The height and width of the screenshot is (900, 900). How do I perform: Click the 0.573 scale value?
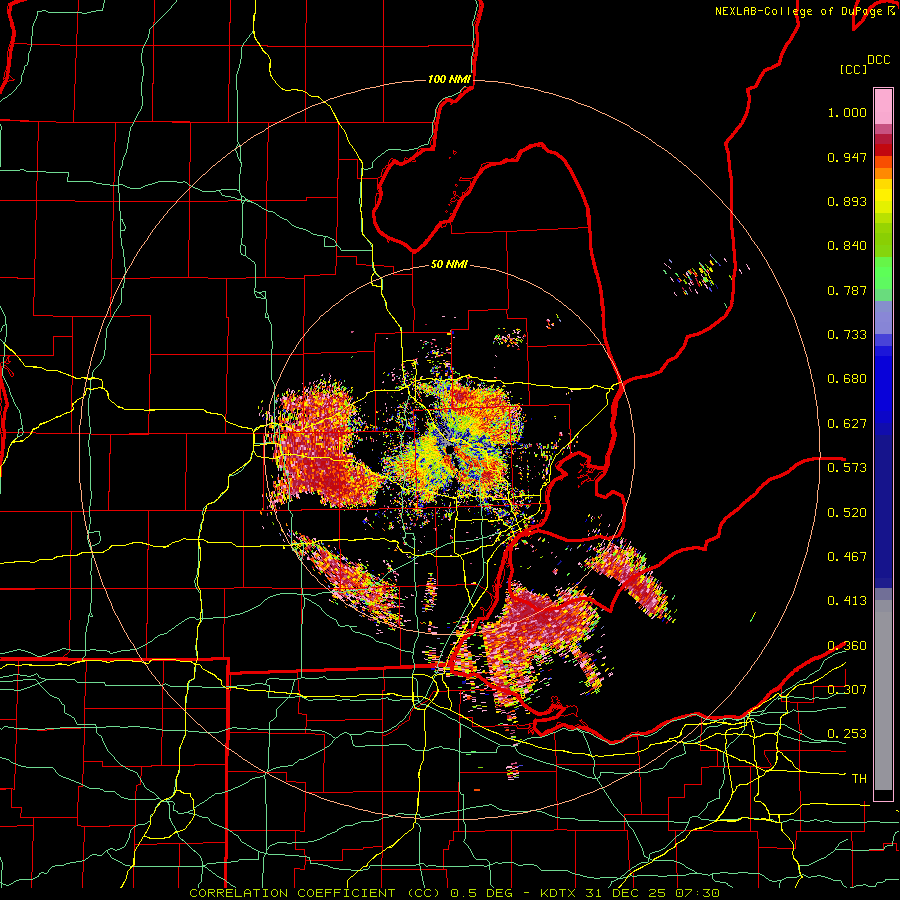click(847, 468)
